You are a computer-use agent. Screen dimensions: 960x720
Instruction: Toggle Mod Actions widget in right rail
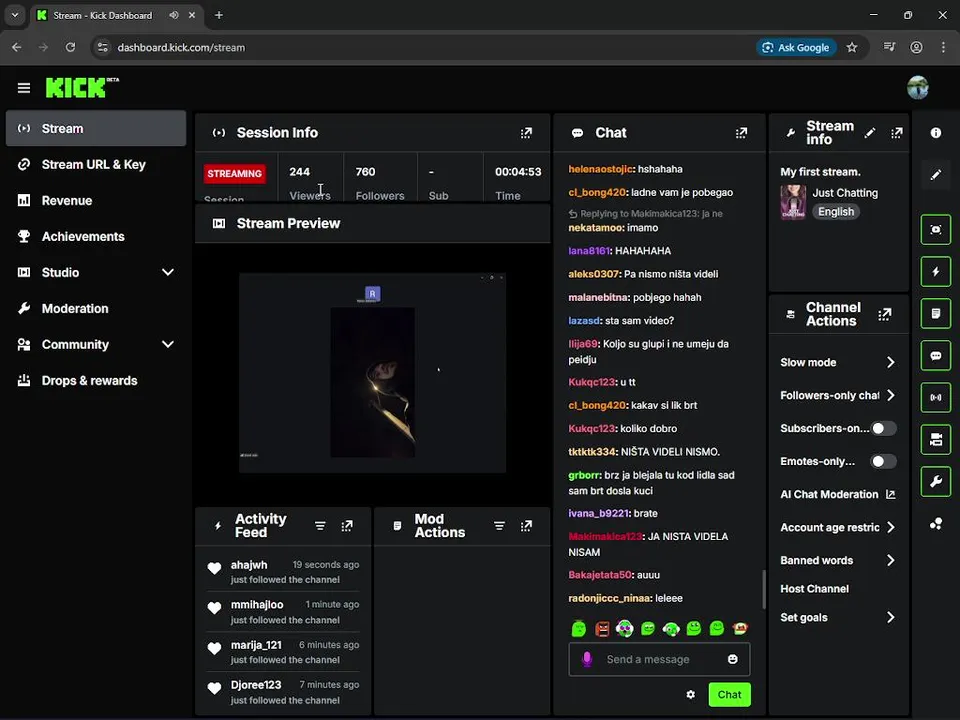point(936,313)
